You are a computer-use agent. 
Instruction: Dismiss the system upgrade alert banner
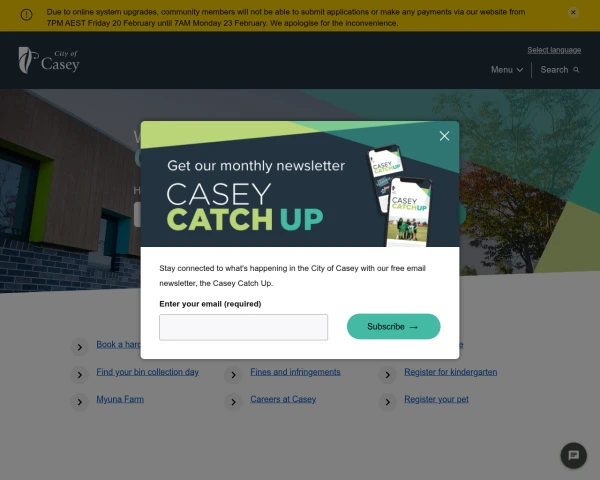click(573, 12)
